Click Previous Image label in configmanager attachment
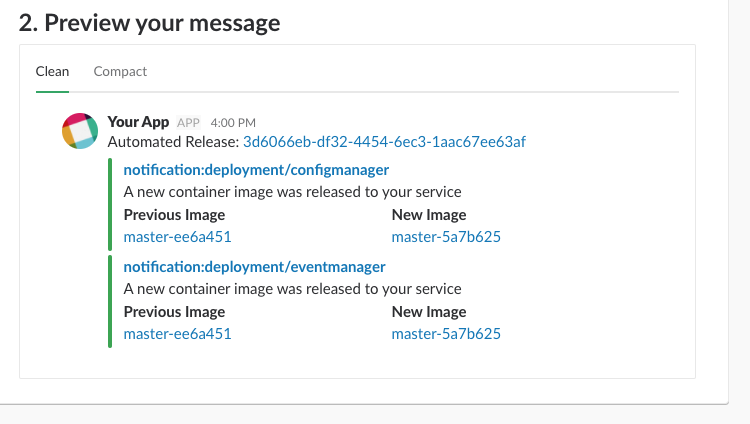The width and height of the screenshot is (750, 424). pos(174,215)
